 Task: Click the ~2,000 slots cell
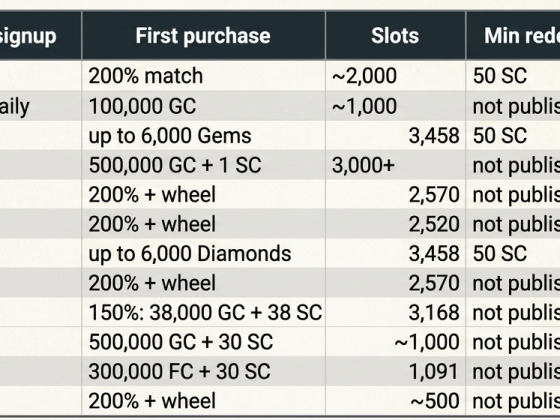pyautogui.click(x=395, y=76)
